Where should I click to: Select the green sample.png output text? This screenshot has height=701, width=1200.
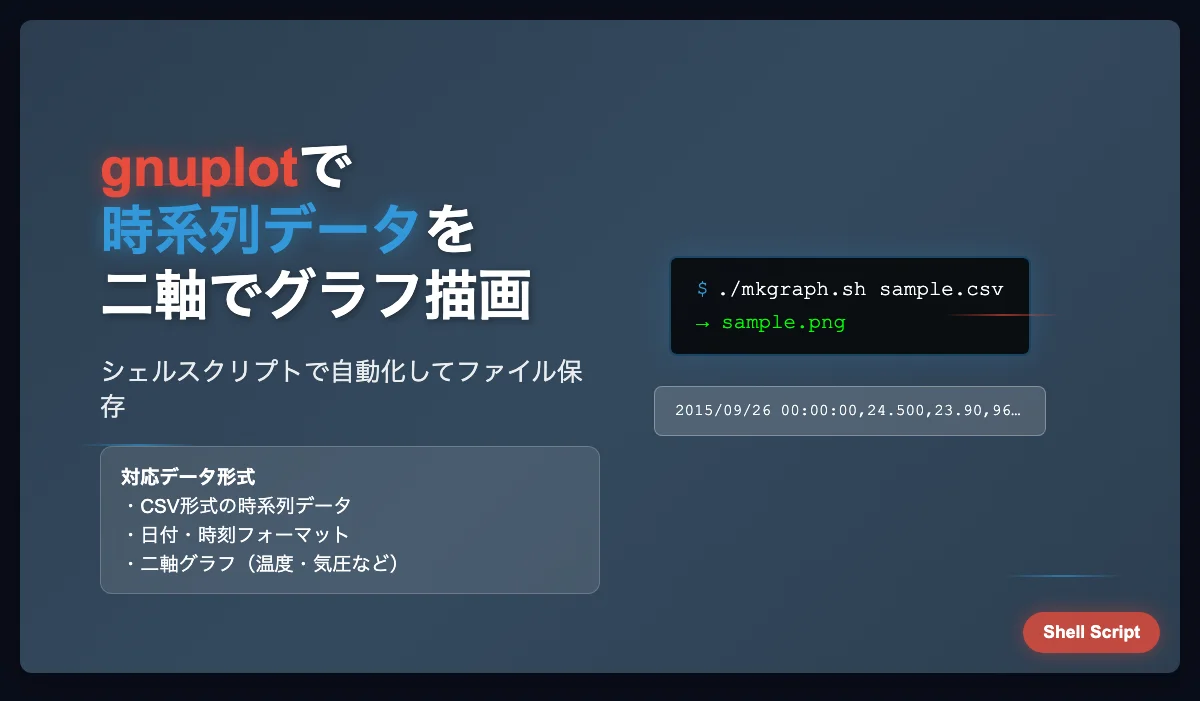point(783,323)
